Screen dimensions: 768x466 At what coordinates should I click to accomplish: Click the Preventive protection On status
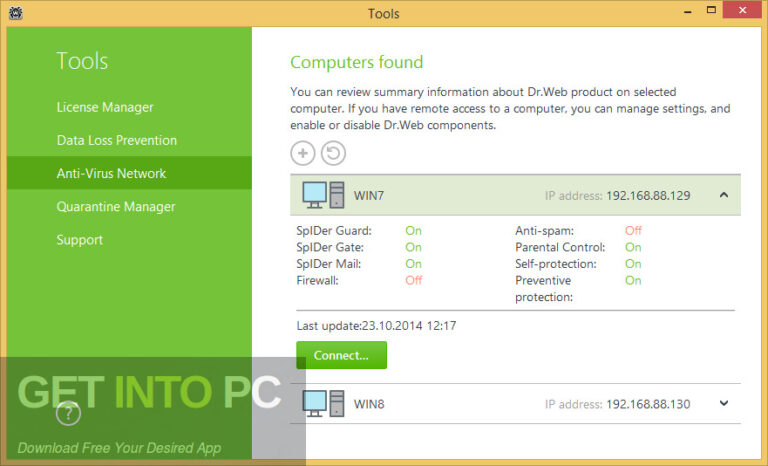click(633, 280)
